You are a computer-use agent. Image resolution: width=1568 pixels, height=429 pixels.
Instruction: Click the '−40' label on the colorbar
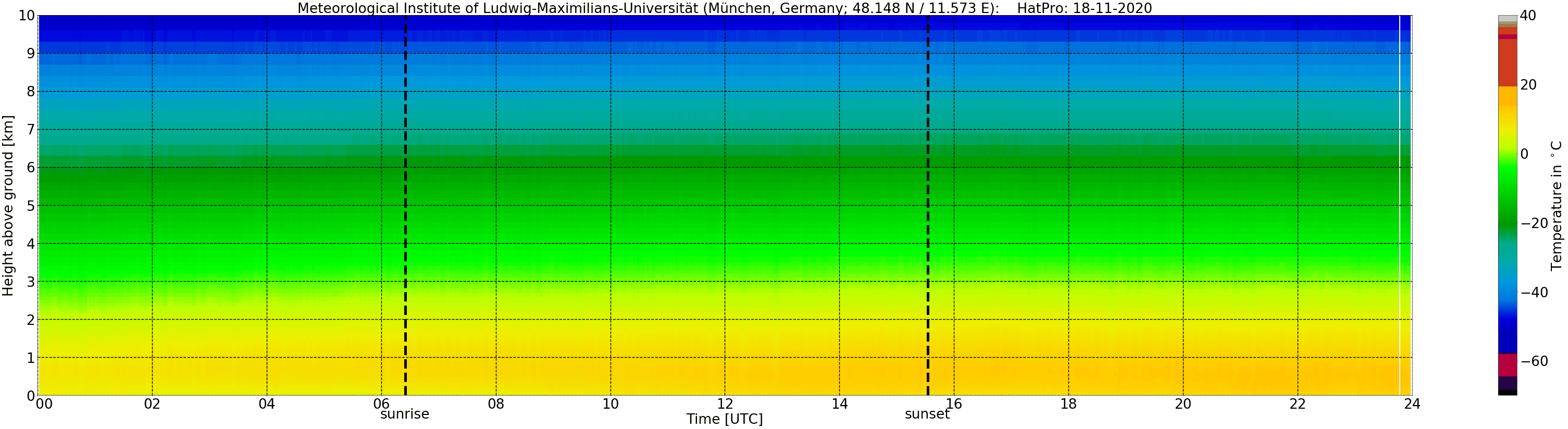(1534, 293)
